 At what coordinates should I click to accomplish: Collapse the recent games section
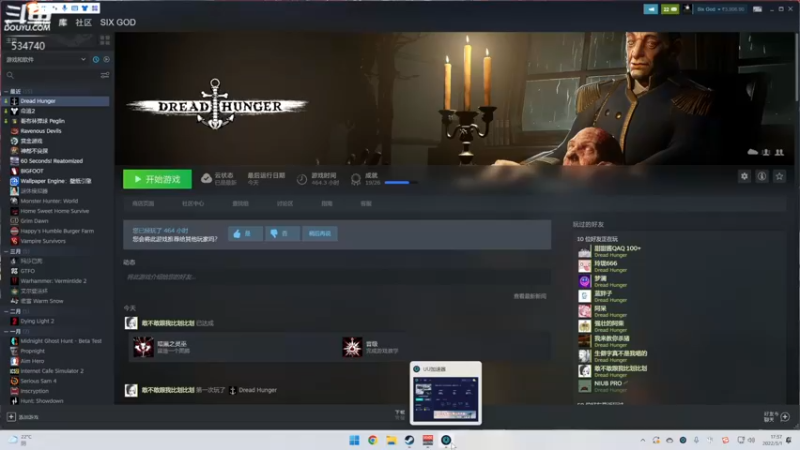(6, 91)
